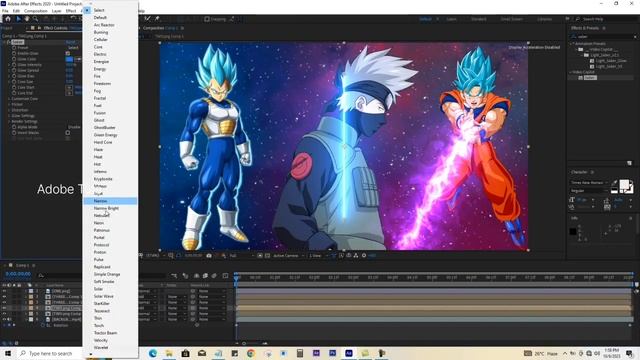Open Photoshop from taskbar
The width and height of the screenshot is (640, 360).
point(332,353)
